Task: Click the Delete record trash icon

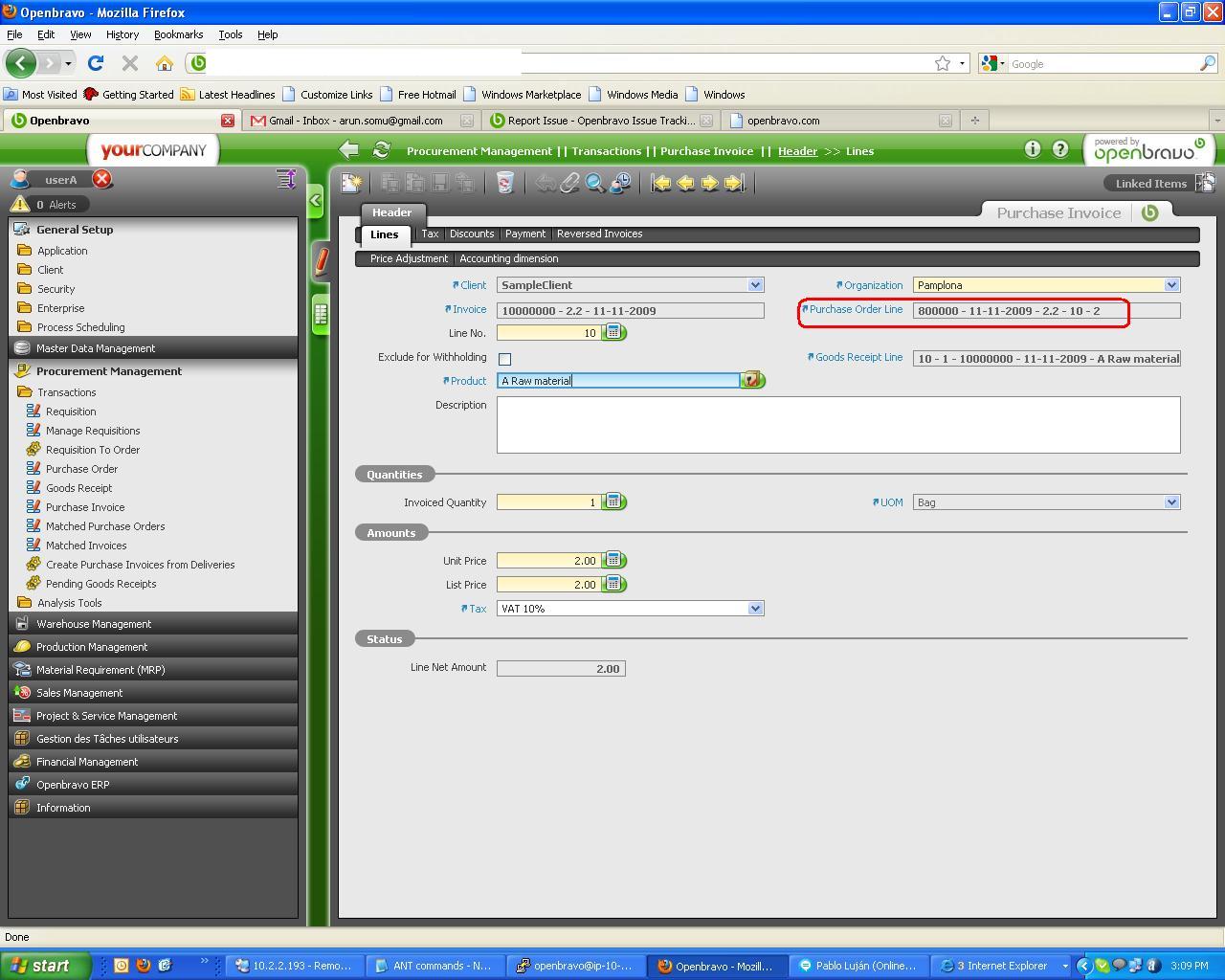Action: 504,183
